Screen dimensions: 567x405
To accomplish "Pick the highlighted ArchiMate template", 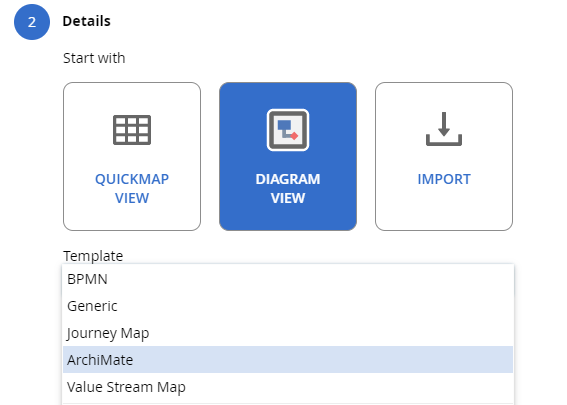I will click(288, 360).
